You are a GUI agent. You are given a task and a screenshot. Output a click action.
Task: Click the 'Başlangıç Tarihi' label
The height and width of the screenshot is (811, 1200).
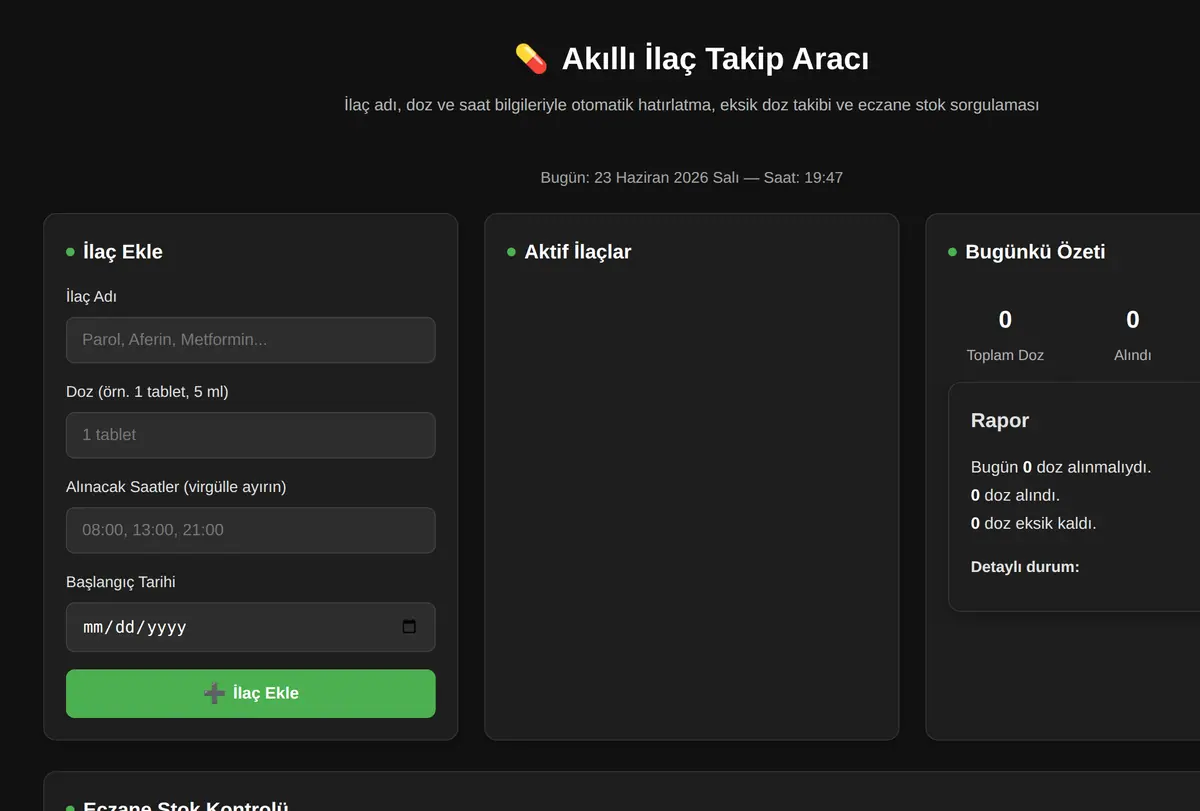(120, 582)
